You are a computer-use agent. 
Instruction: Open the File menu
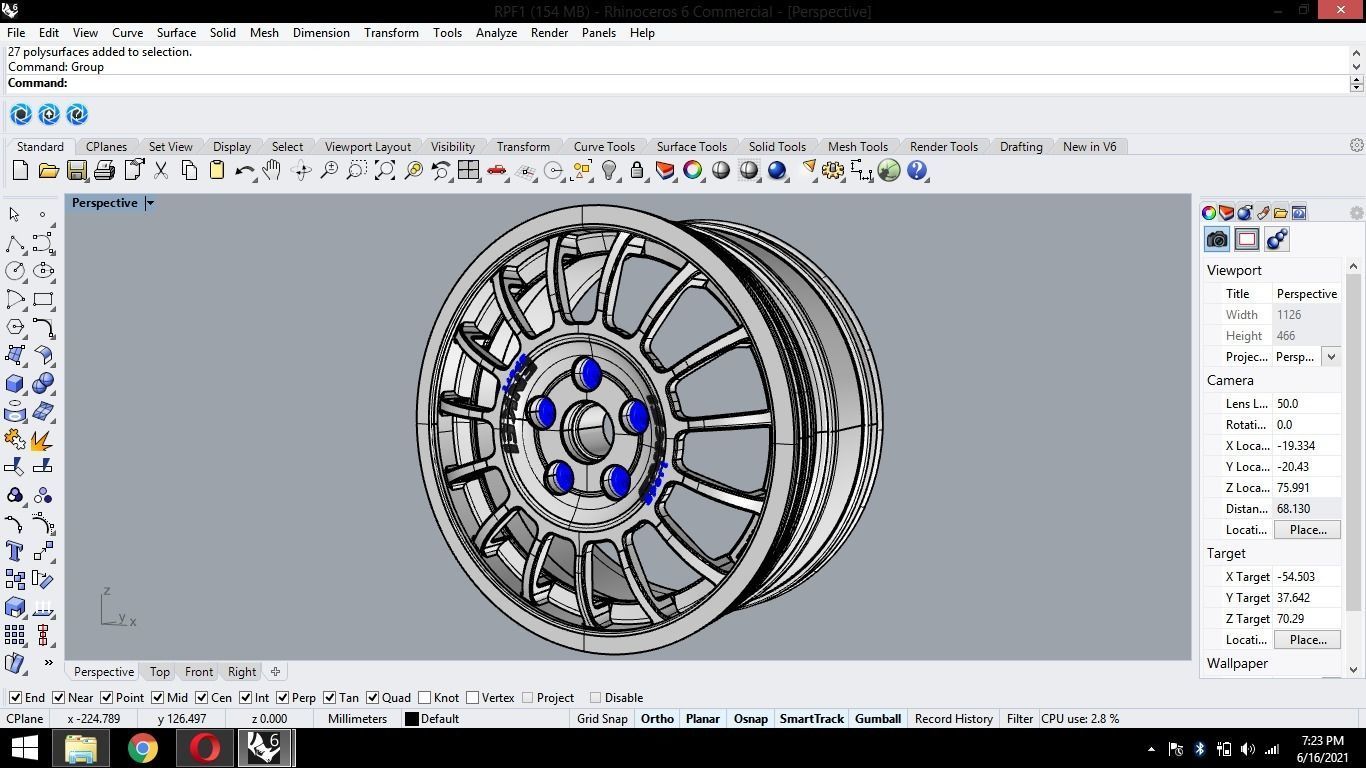coord(16,33)
